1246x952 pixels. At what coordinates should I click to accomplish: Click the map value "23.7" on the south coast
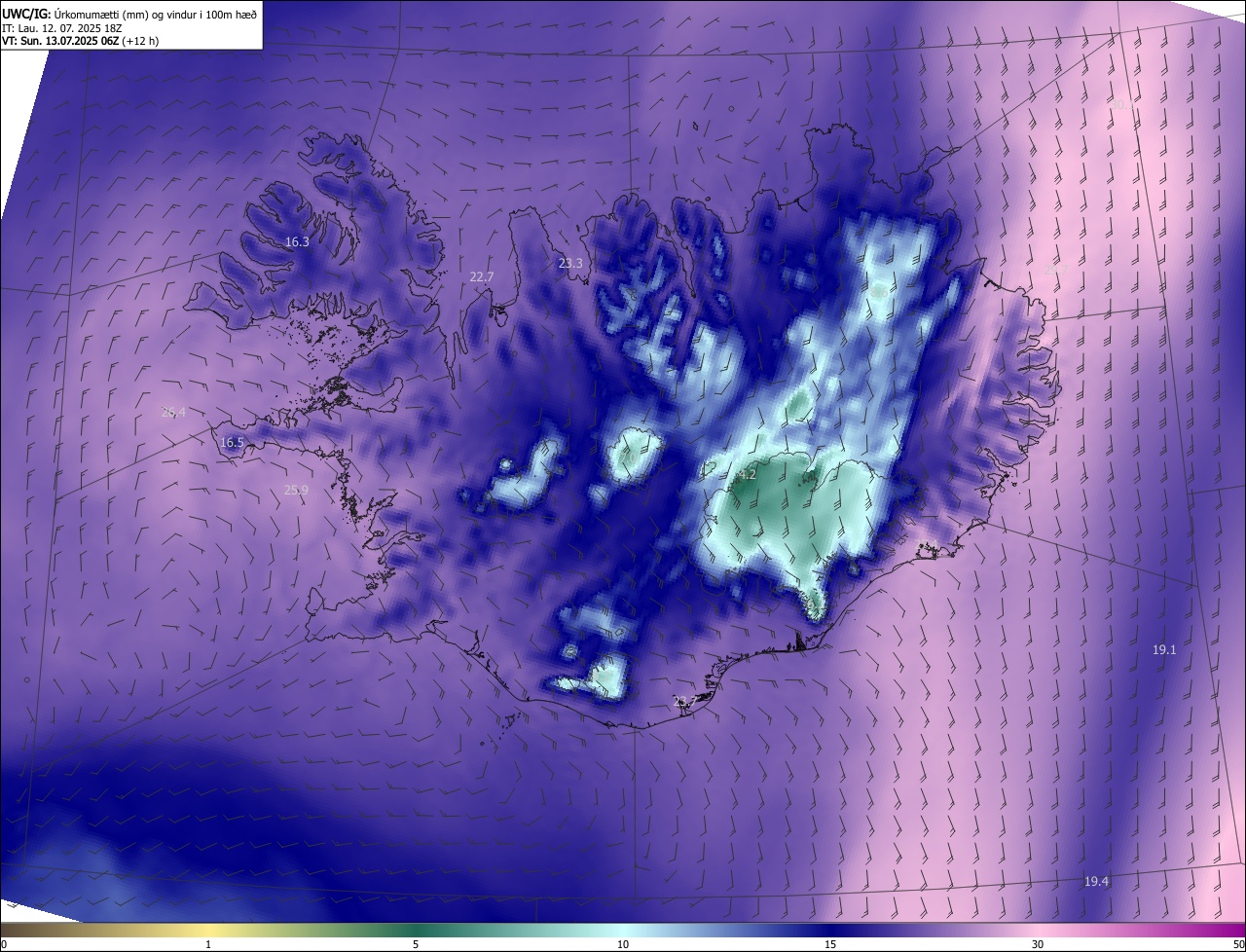(x=685, y=701)
